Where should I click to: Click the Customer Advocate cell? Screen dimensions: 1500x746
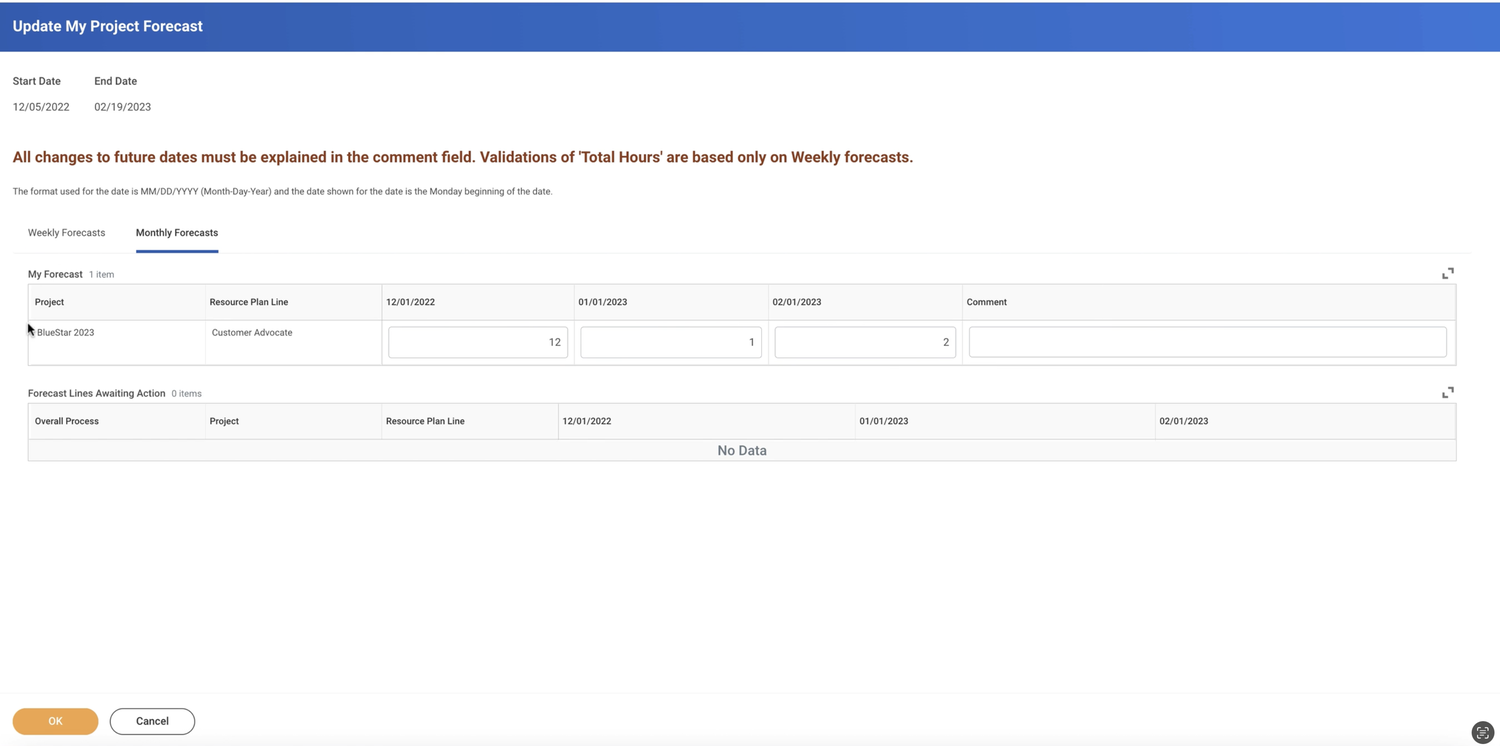(252, 332)
